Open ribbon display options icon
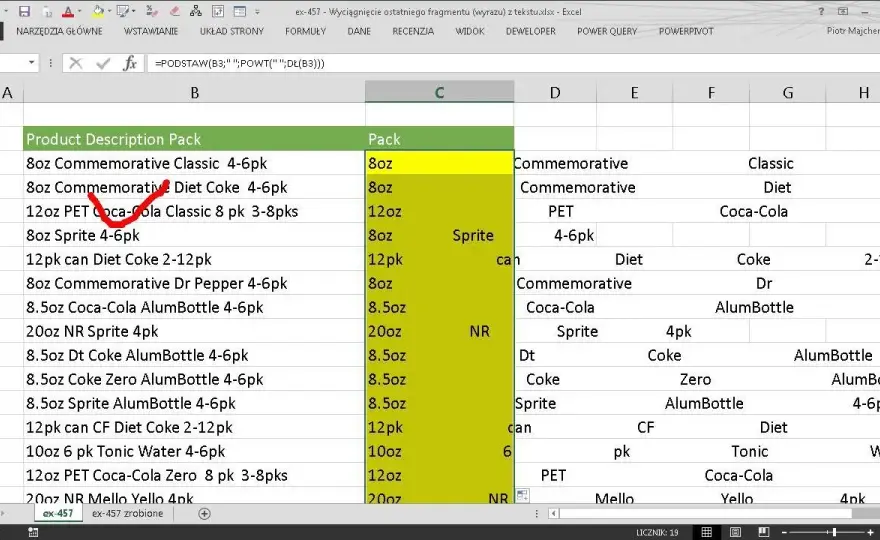The width and height of the screenshot is (880, 540). click(843, 11)
